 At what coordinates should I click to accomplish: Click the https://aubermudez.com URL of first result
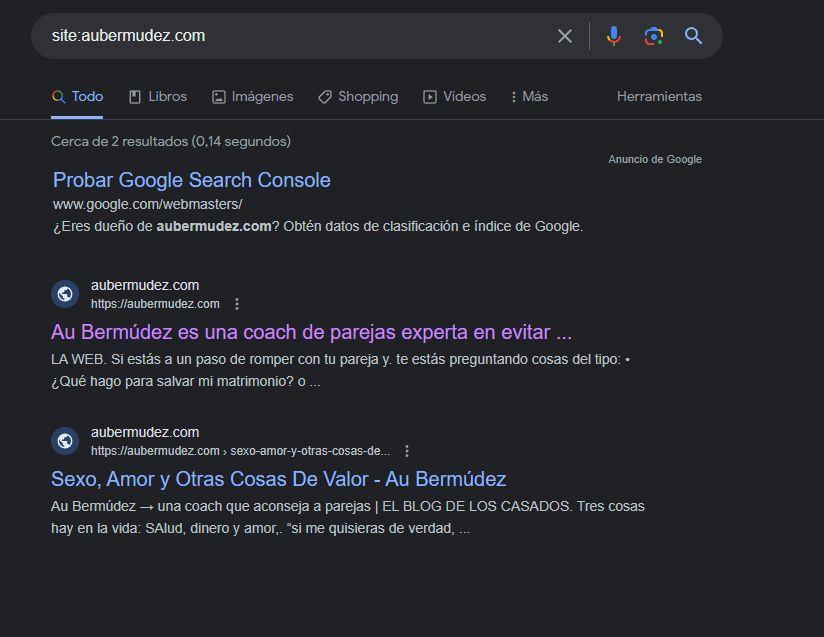[x=155, y=304]
